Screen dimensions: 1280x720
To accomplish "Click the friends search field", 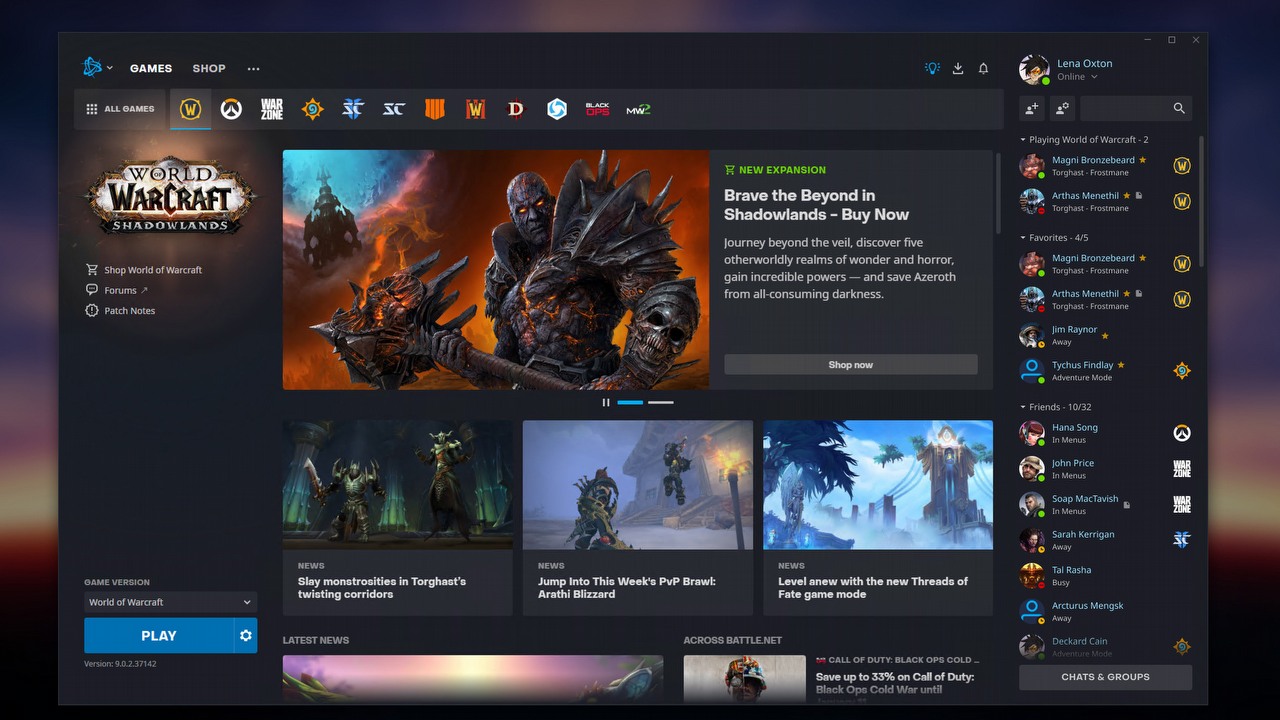I will point(1135,108).
